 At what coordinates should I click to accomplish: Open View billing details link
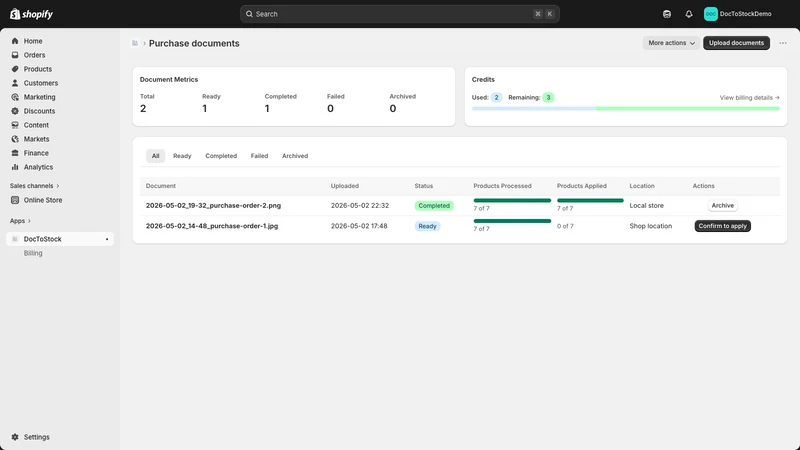pyautogui.click(x=749, y=97)
